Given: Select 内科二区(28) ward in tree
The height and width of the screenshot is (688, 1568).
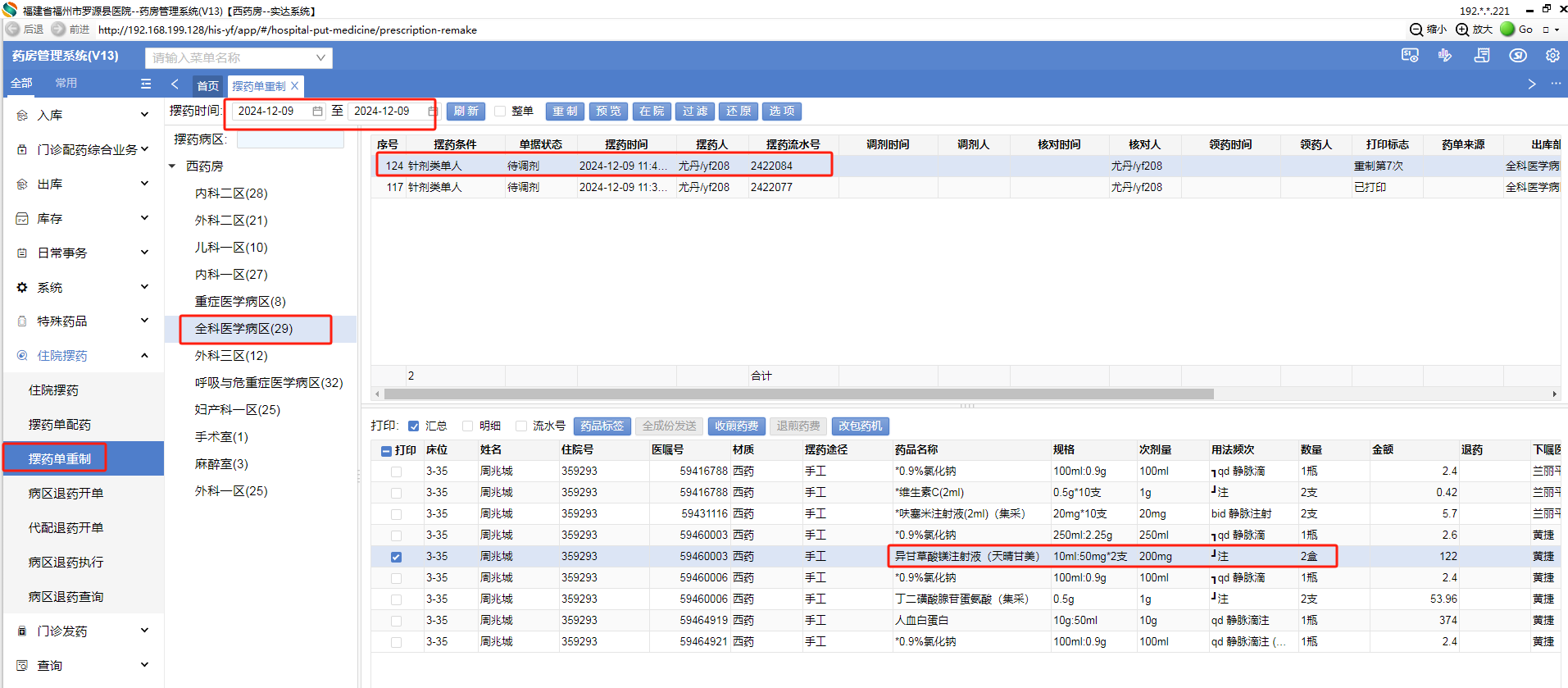Looking at the screenshot, I should (x=231, y=194).
